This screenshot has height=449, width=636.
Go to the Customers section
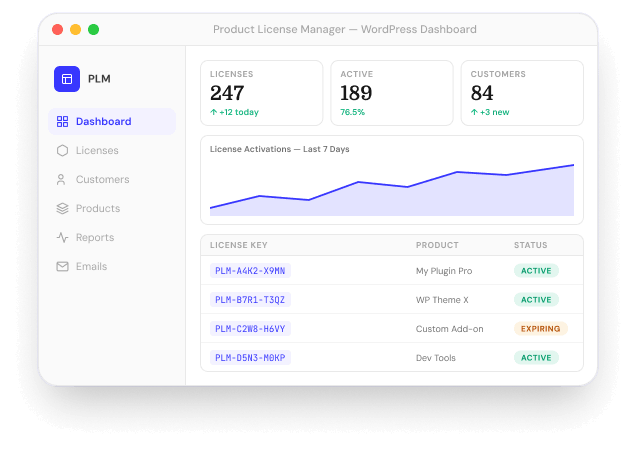click(112, 179)
